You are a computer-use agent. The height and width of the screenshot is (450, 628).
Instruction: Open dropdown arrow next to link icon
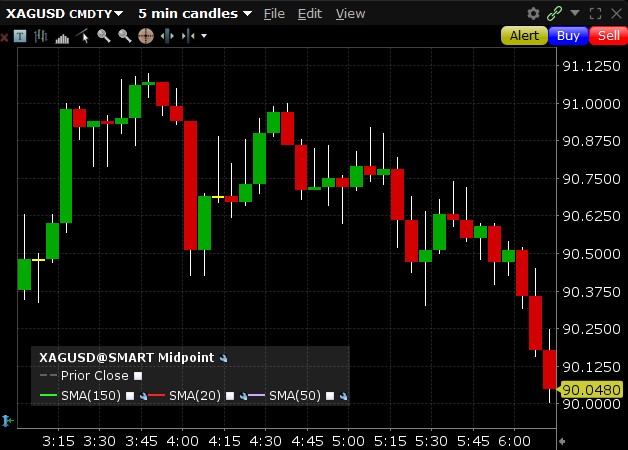575,13
